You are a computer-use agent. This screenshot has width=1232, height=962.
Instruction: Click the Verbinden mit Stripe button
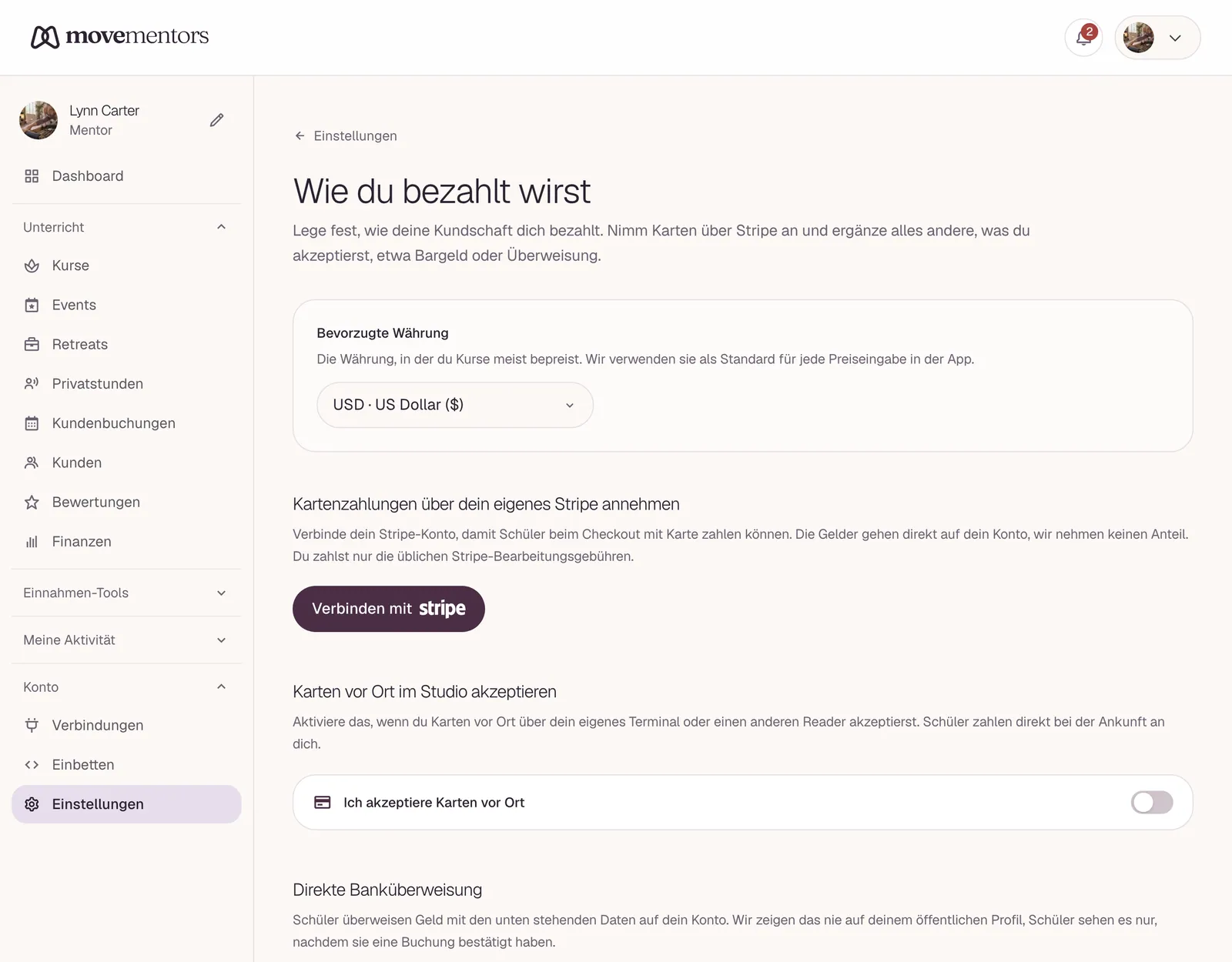tap(389, 609)
